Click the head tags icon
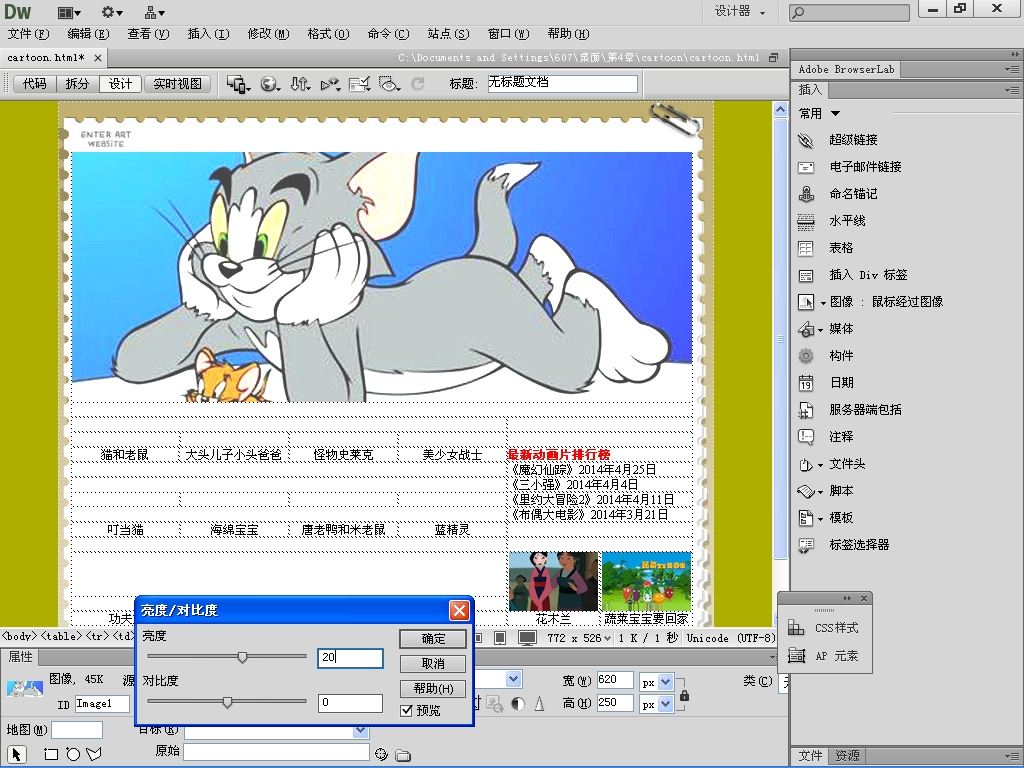1024x768 pixels. point(806,464)
